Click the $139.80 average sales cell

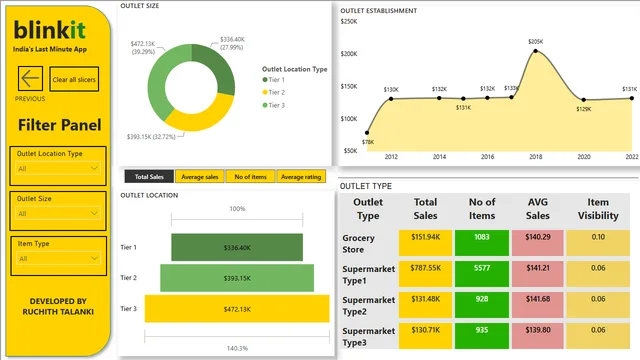click(x=538, y=336)
